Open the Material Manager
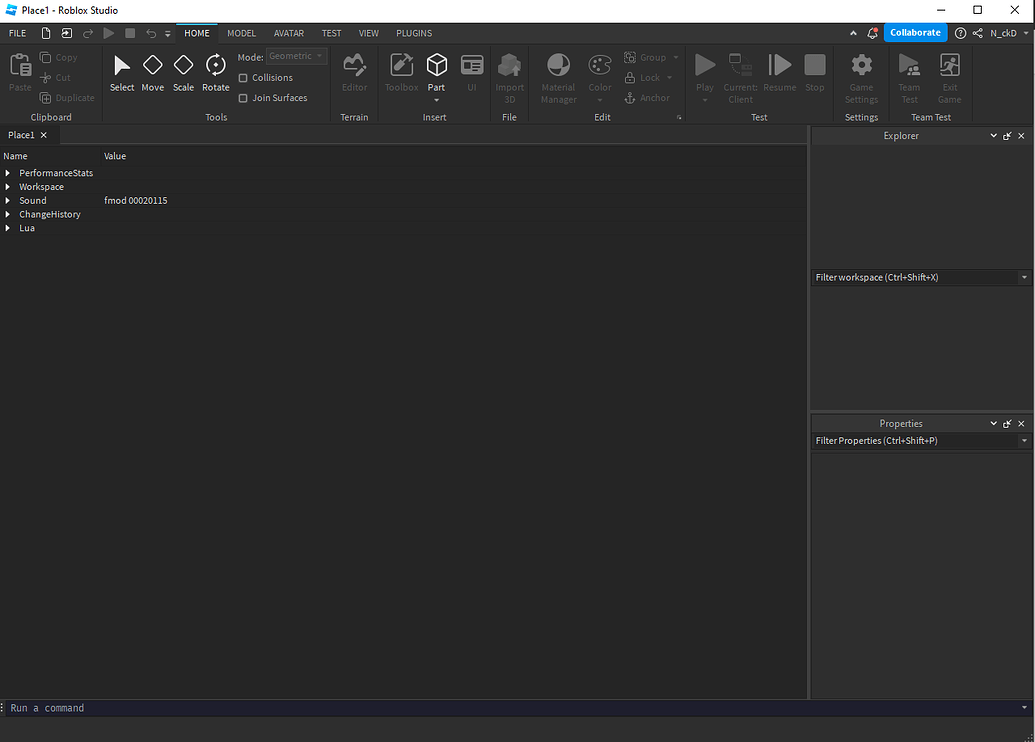The width and height of the screenshot is (1035, 742). 558,79
